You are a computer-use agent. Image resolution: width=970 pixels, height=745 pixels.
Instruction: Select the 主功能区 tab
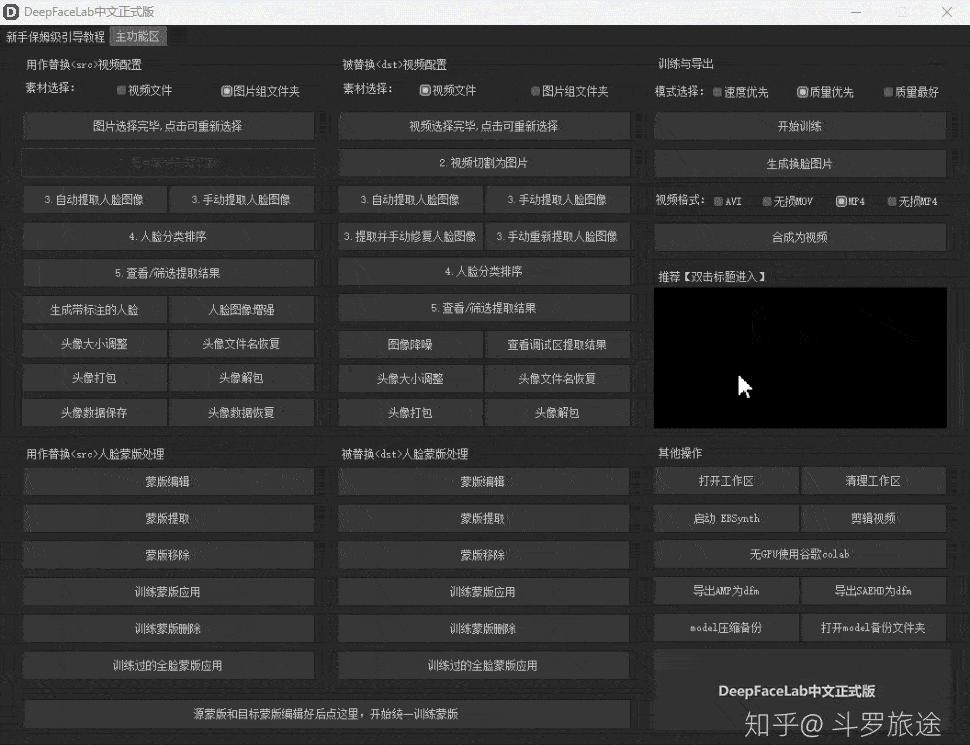click(x=138, y=35)
